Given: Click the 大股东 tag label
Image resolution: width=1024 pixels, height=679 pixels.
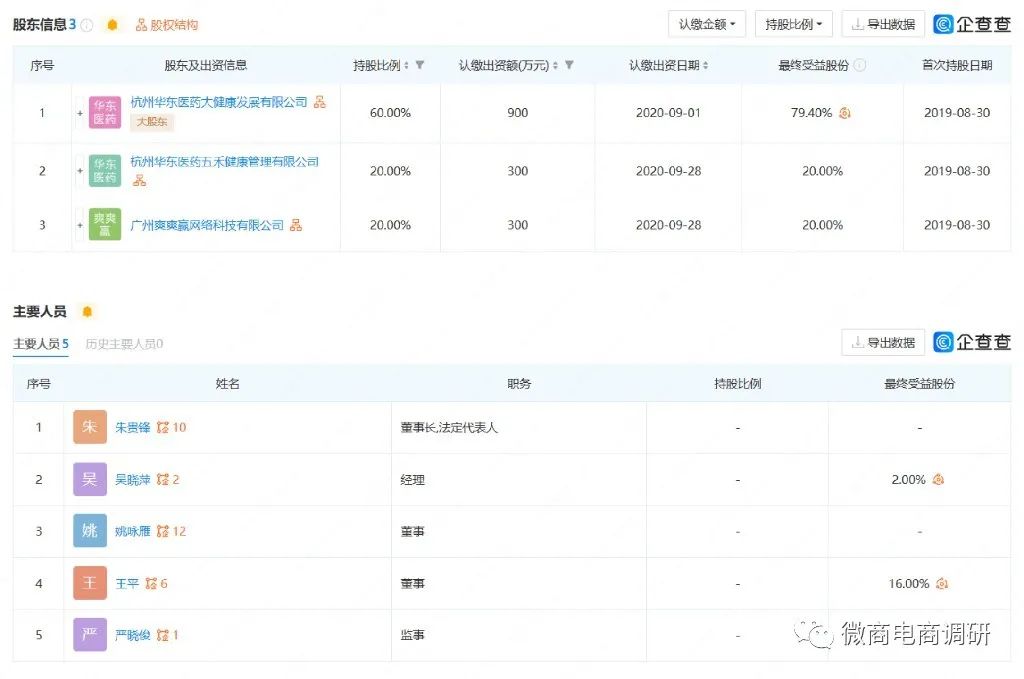Looking at the screenshot, I should pyautogui.click(x=152, y=121).
